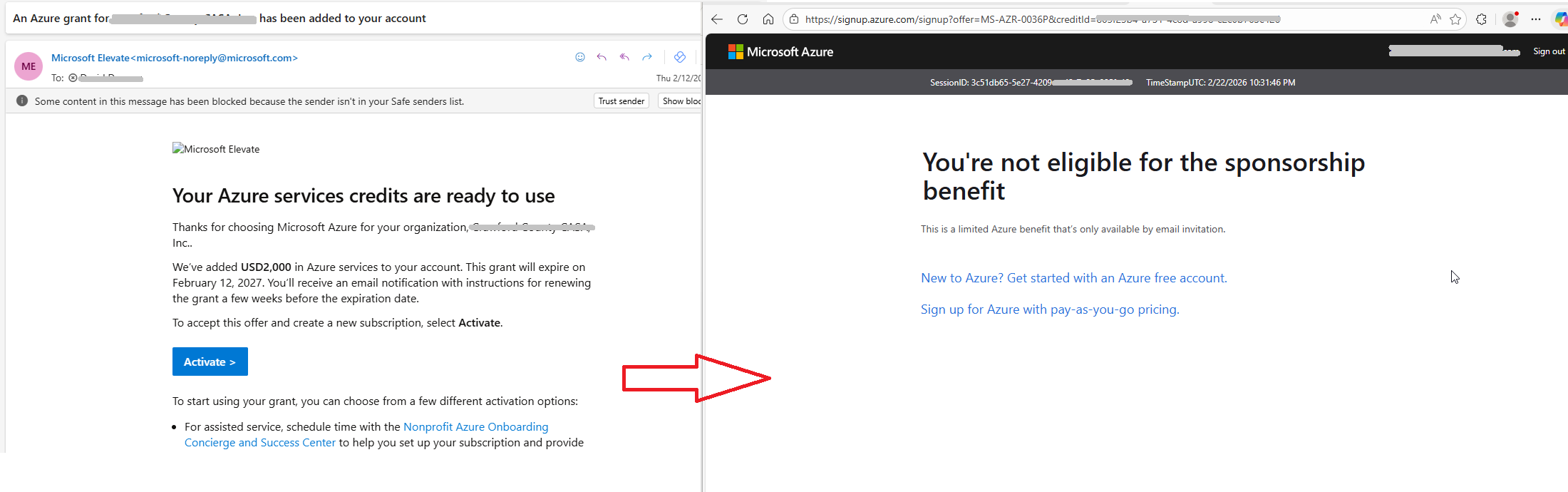Image resolution: width=1568 pixels, height=492 pixels.
Task: Go back in the browser
Action: tap(717, 19)
